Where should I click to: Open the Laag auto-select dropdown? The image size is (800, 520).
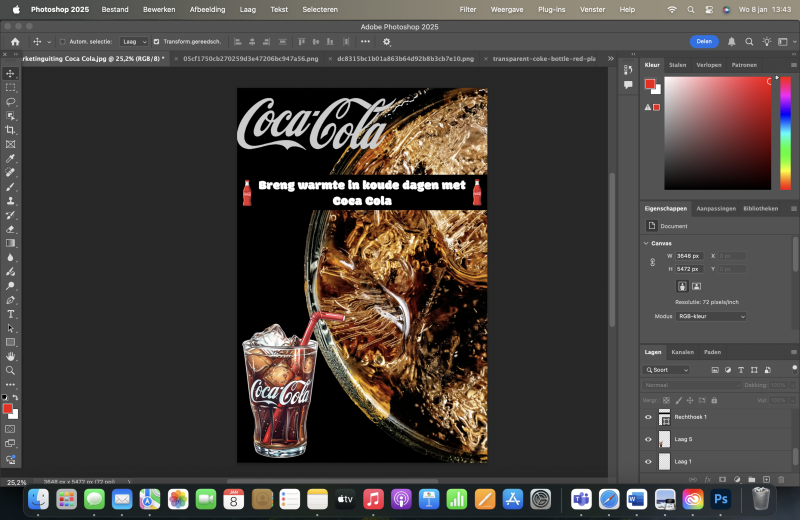134,42
